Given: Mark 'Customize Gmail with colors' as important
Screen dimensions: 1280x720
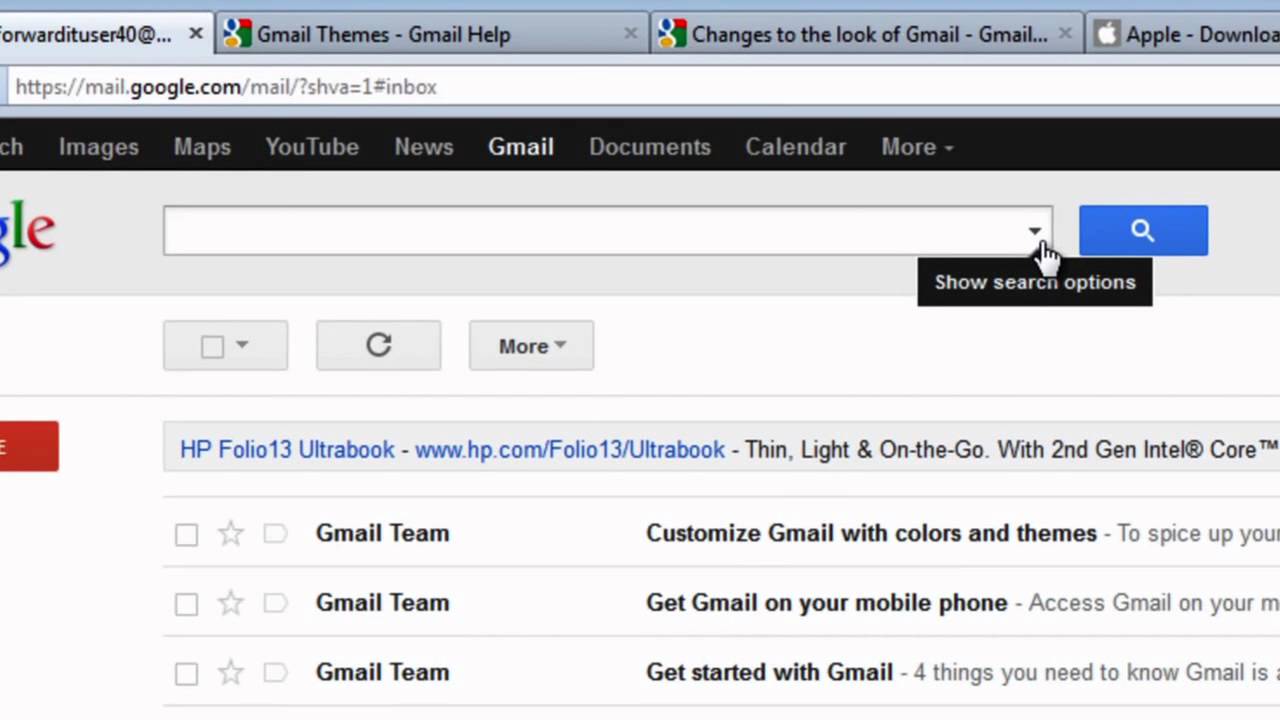Looking at the screenshot, I should [x=275, y=534].
